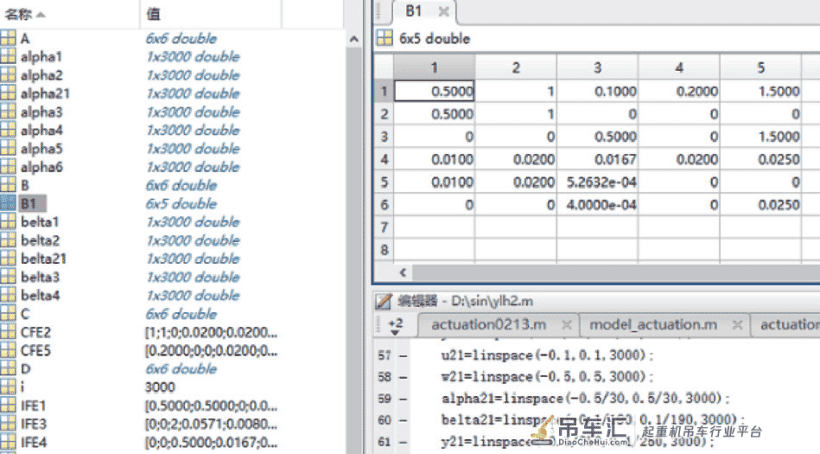820x454 pixels.
Task: Select the belta2 workspace variable
Action: [40, 241]
